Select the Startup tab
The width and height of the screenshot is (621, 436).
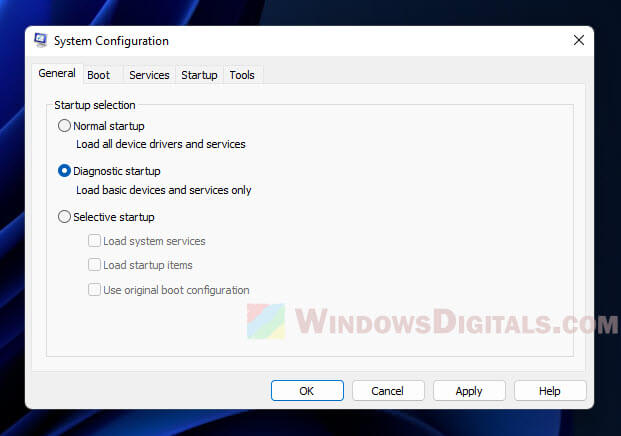199,75
